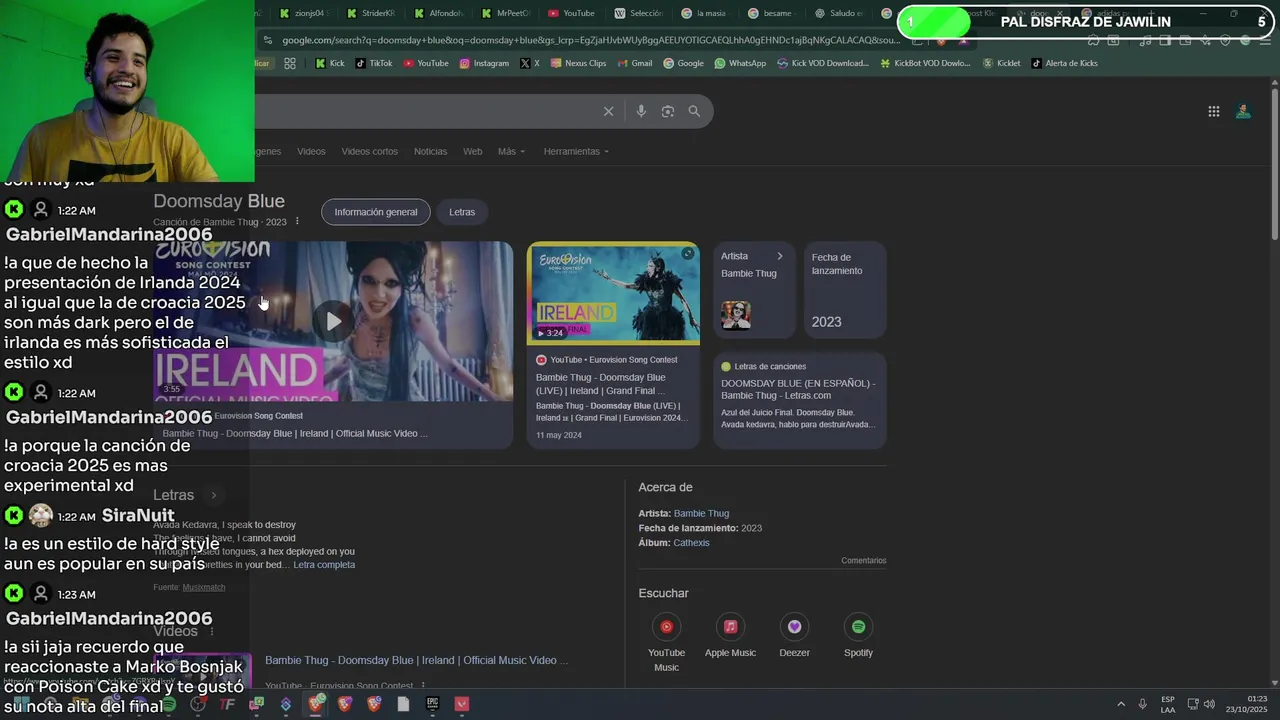
Task: Open Google Lens image search
Action: (668, 111)
